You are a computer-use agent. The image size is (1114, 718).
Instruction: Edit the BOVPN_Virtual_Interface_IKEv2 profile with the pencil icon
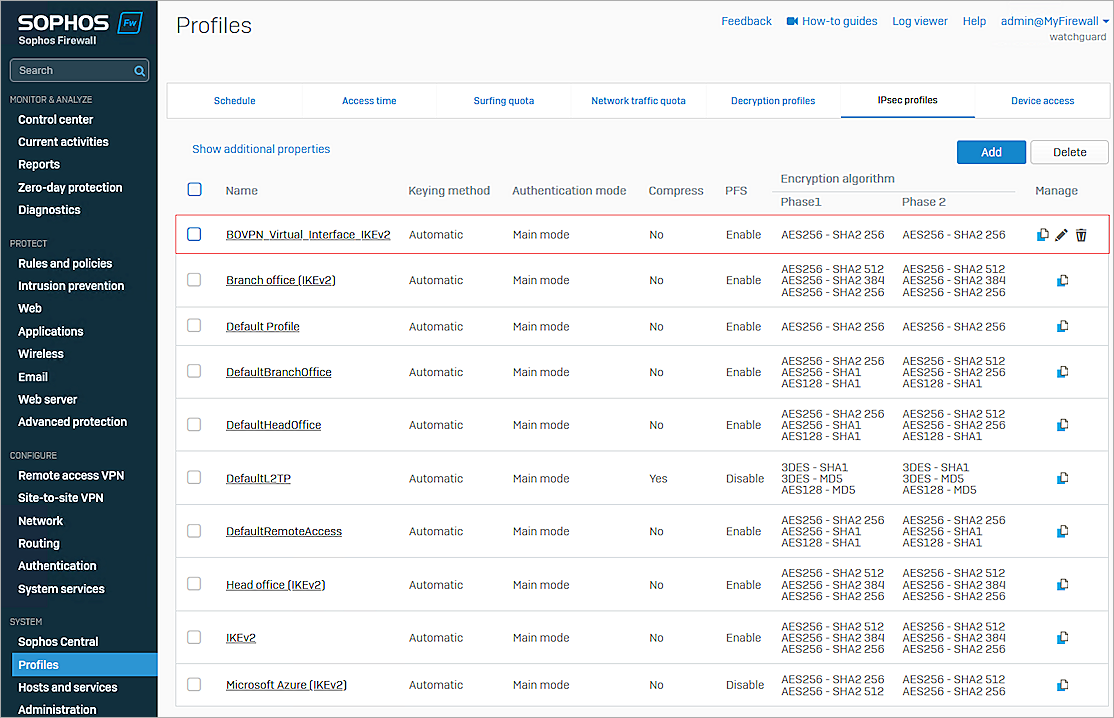point(1061,234)
